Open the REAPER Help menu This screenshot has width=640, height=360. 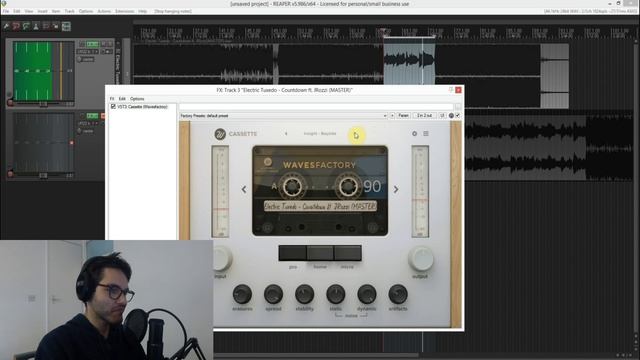coord(142,11)
